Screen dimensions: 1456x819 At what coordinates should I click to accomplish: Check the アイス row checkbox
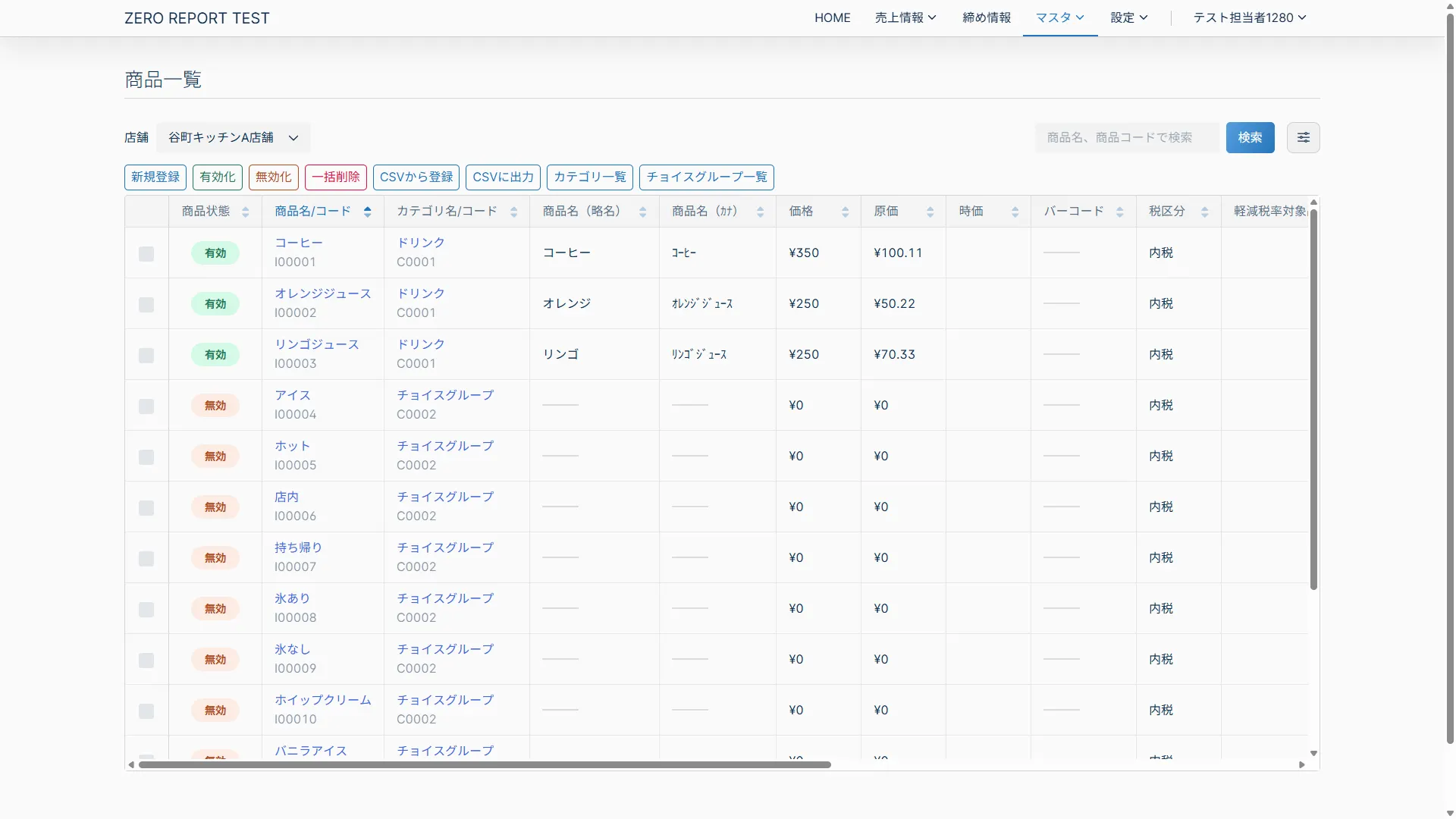tap(146, 406)
